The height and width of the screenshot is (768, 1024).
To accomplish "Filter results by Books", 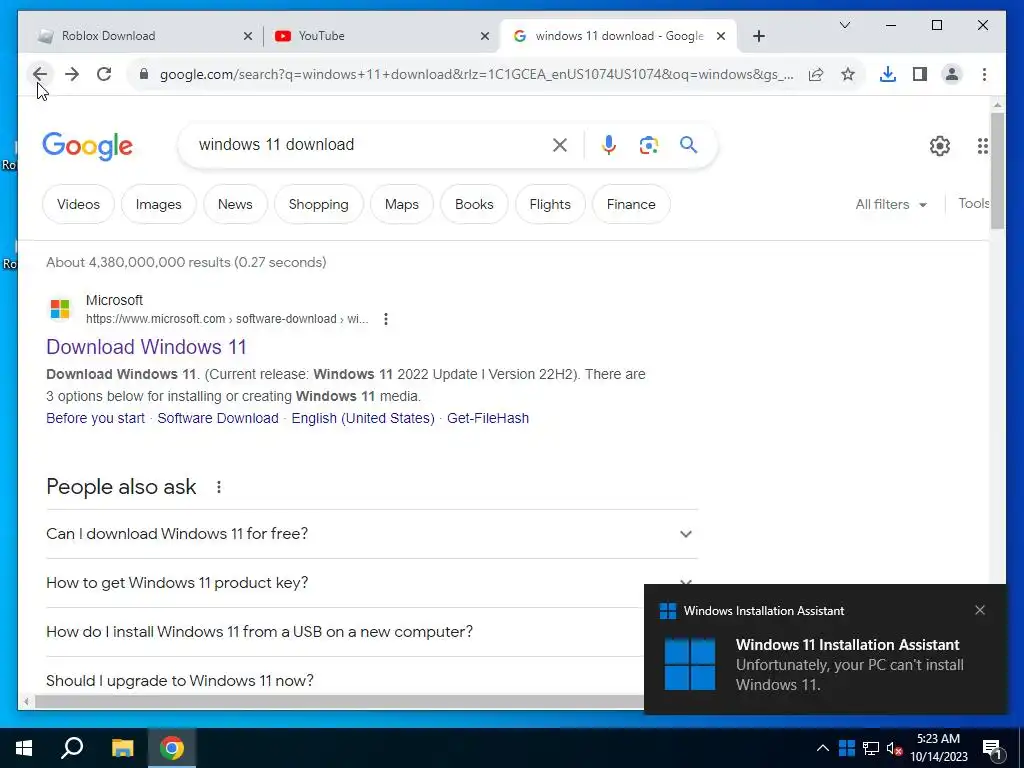I will point(474,204).
